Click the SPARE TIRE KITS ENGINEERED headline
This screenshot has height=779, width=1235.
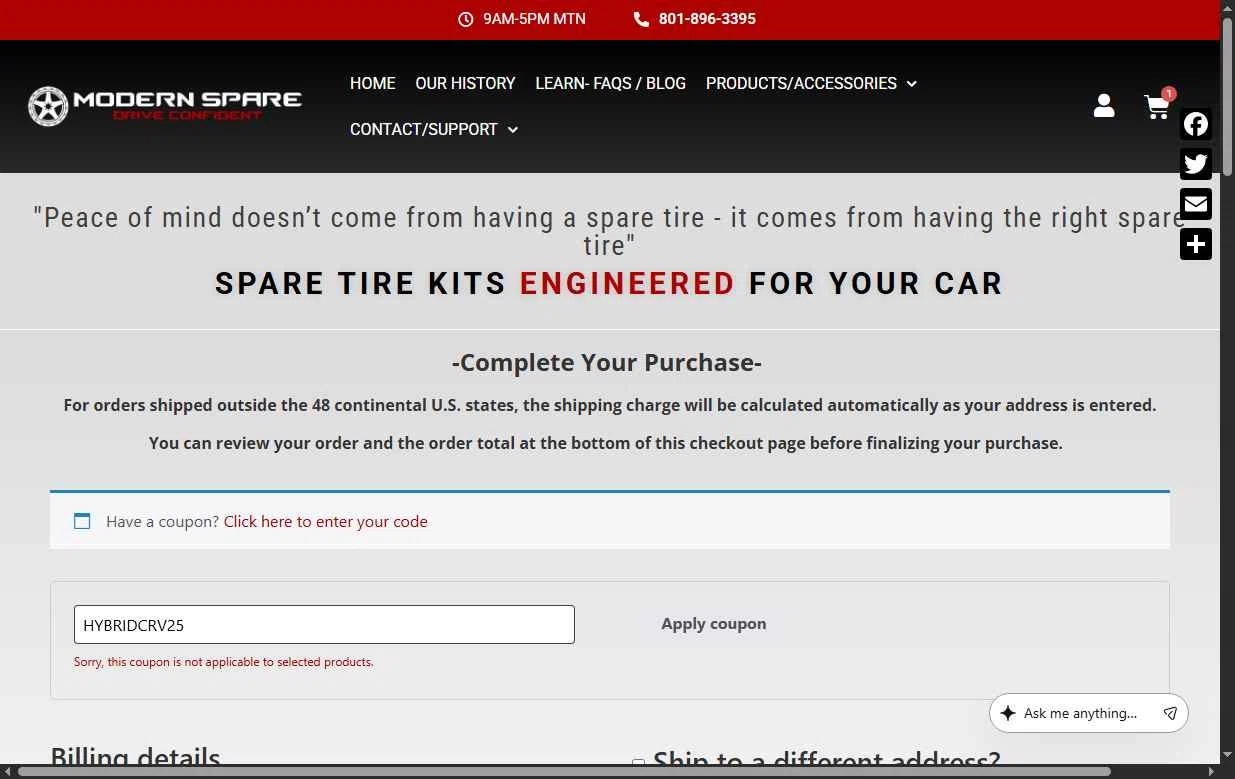(x=609, y=284)
